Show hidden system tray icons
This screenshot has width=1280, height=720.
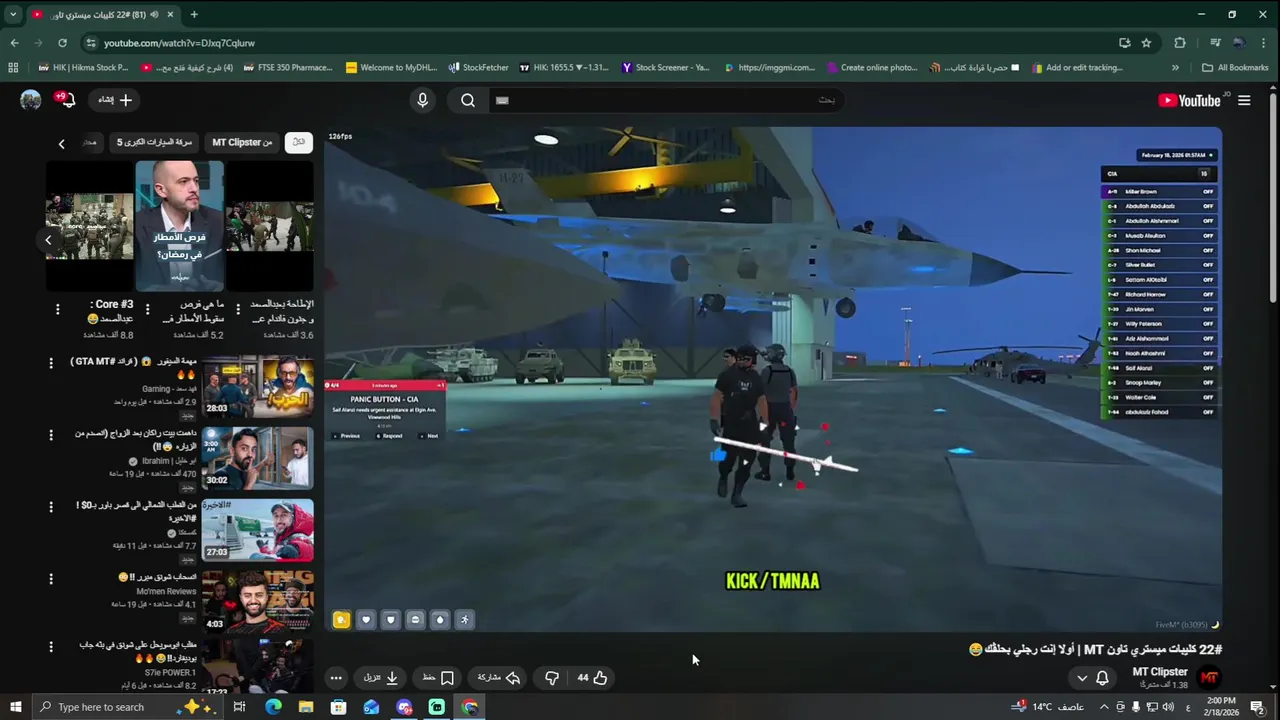tap(1104, 707)
